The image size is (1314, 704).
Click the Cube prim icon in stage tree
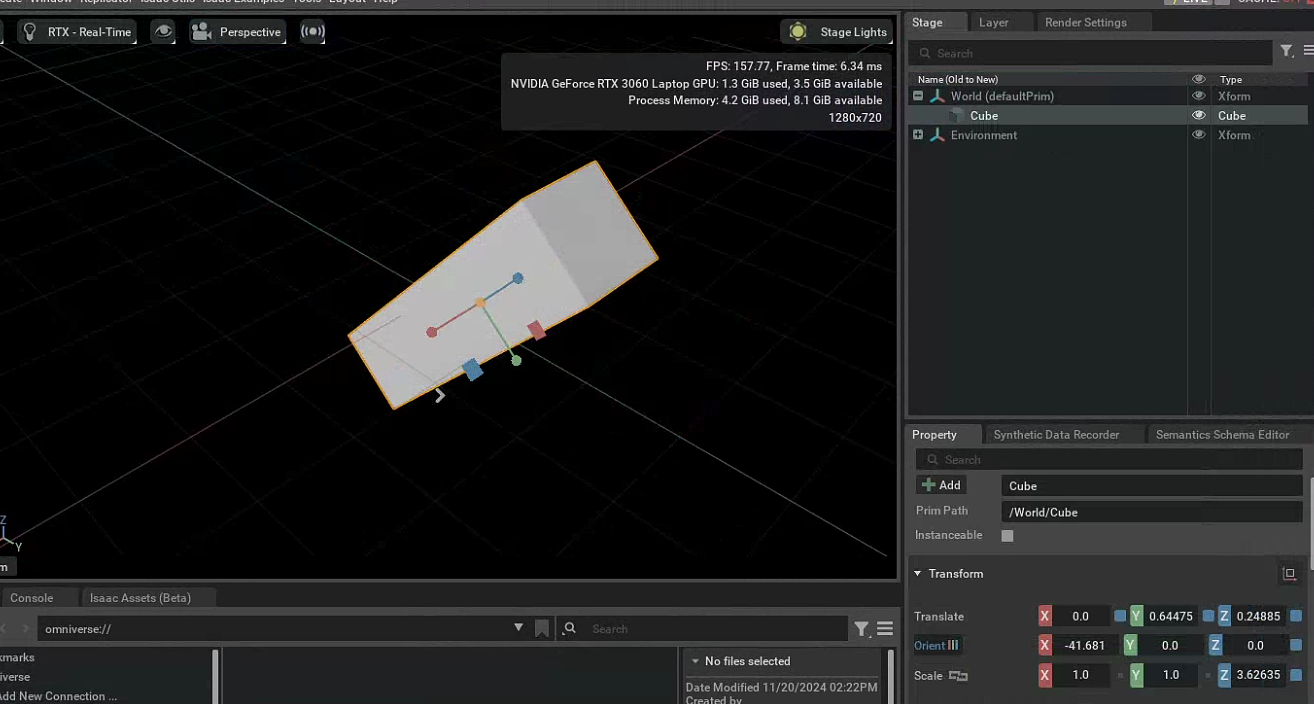coord(957,116)
